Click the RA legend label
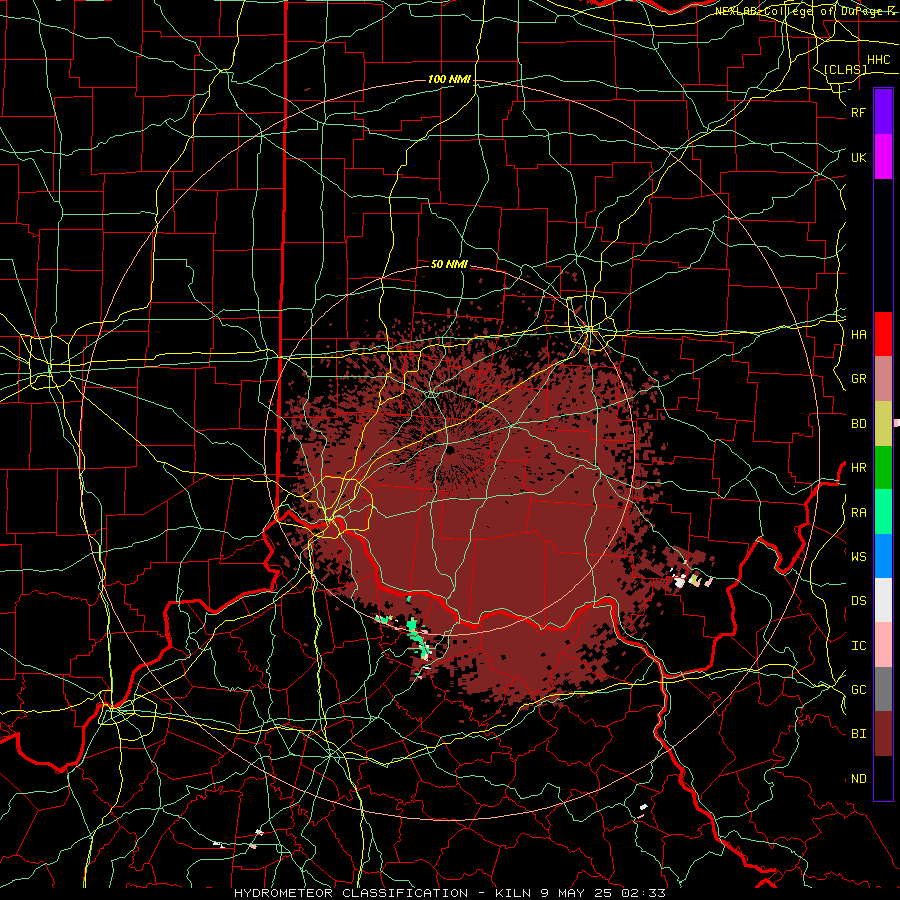 click(x=858, y=513)
